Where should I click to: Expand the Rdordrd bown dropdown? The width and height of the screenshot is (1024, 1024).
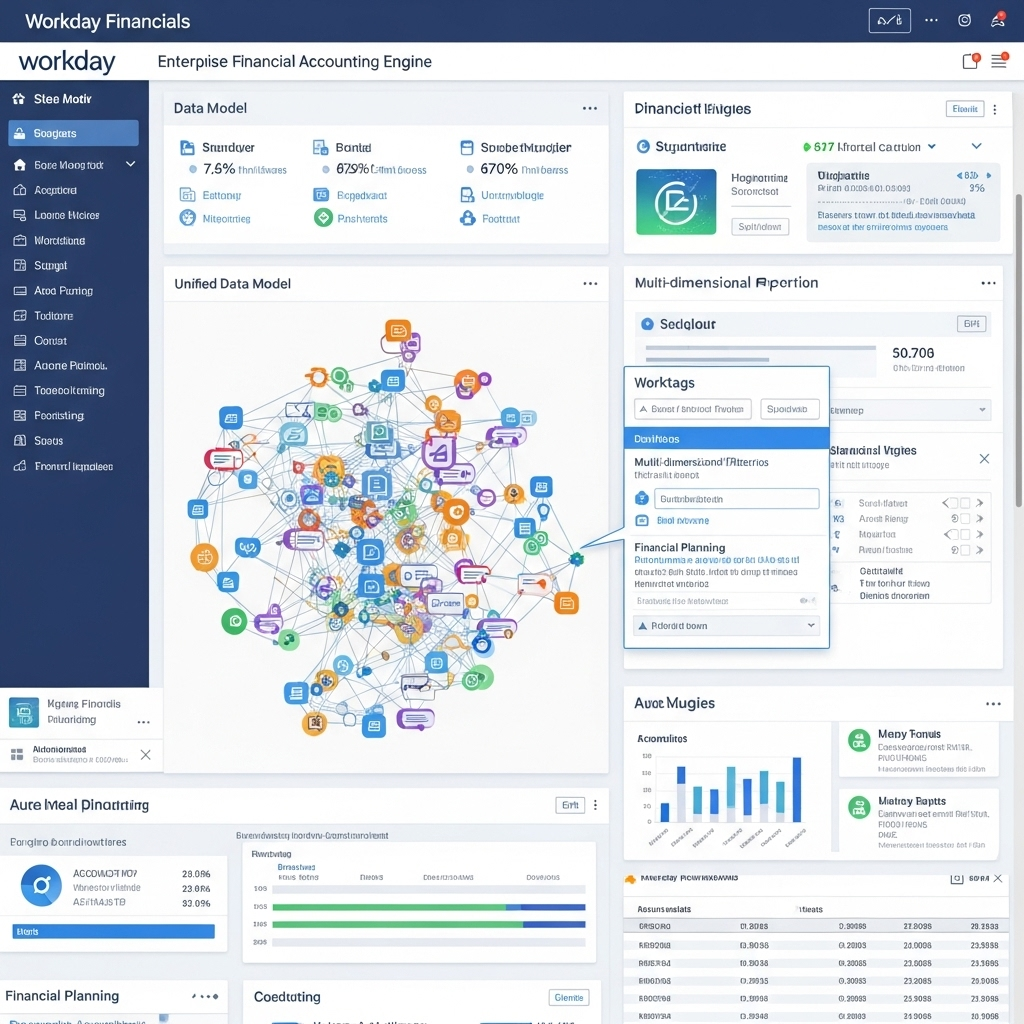(x=726, y=626)
